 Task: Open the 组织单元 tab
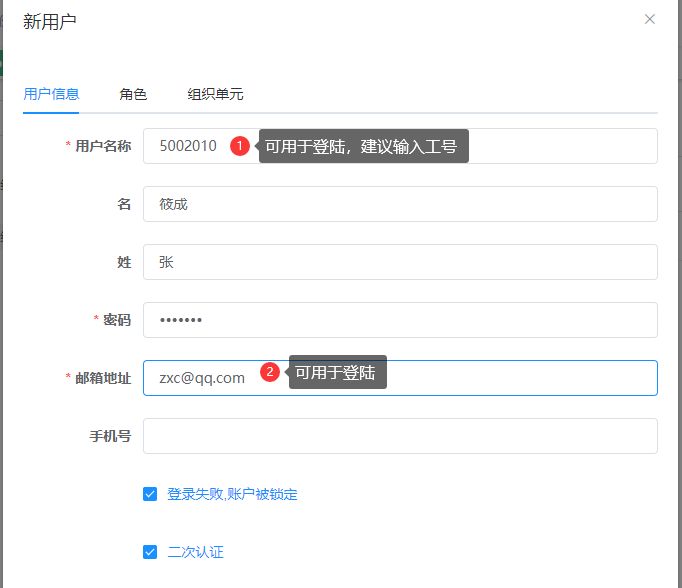[215, 94]
